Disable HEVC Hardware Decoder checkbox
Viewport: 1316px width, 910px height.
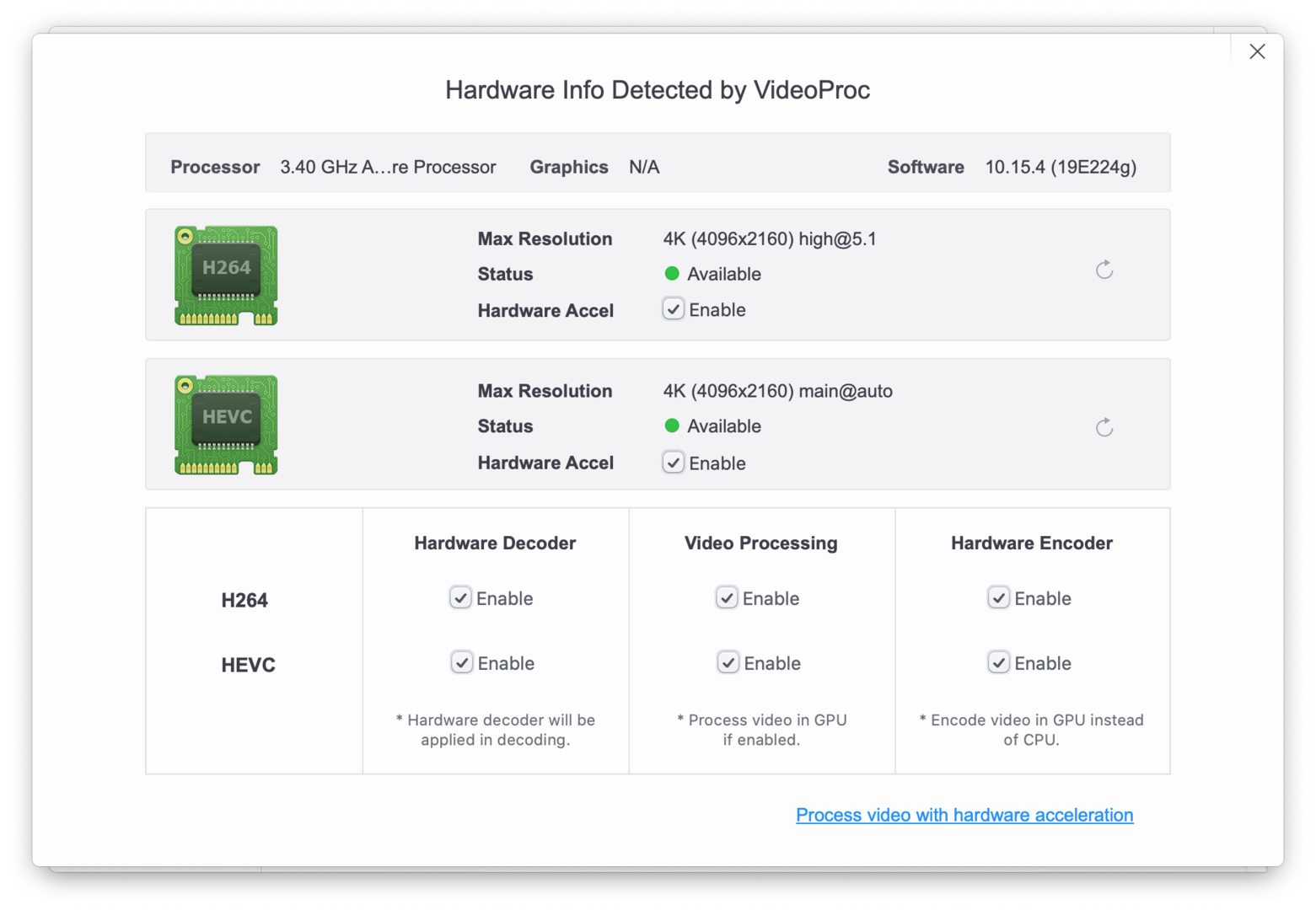click(461, 662)
